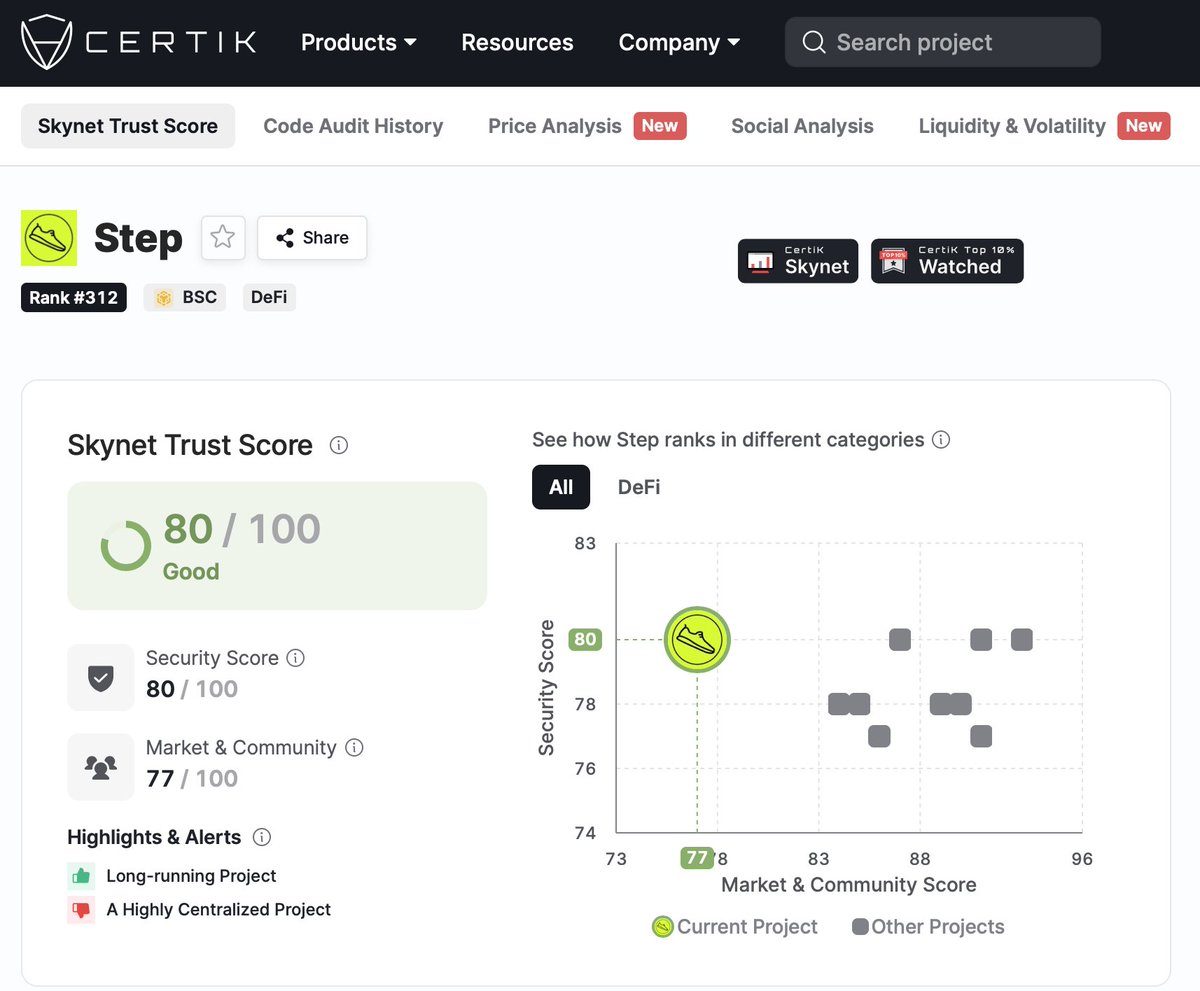This screenshot has height=991, width=1200.
Task: Click the red thumbs-down icon
Action: tap(81, 910)
